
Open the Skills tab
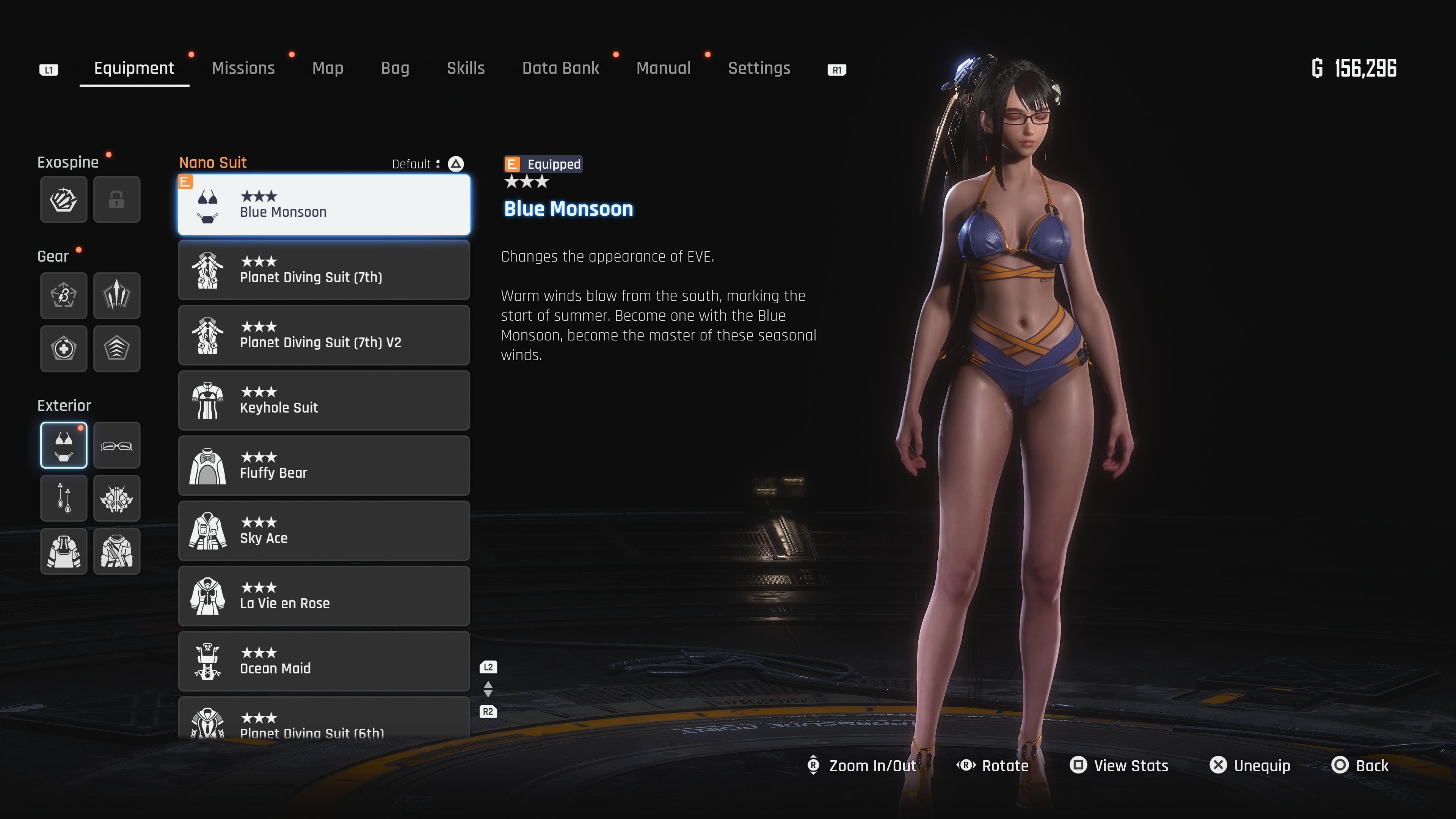pyautogui.click(x=465, y=68)
